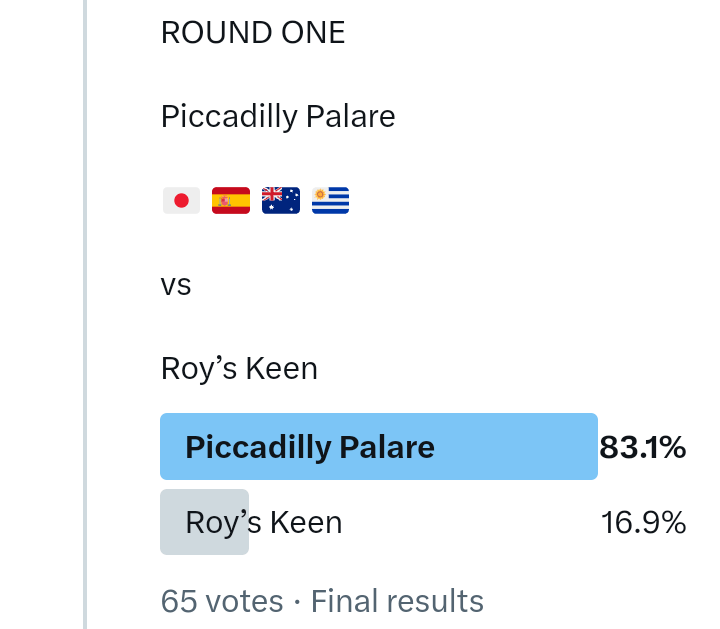720x629 pixels.
Task: Click the Japan flag emoji
Action: [181, 201]
